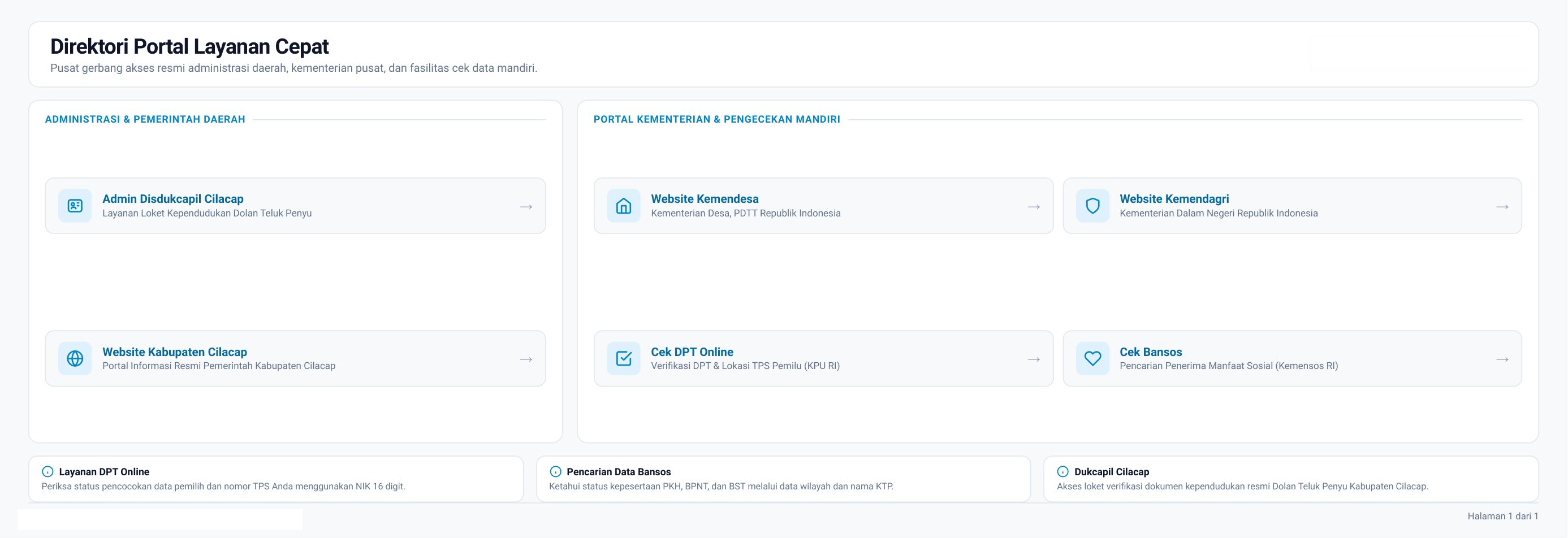Viewport: 1568px width, 538px height.
Task: Click the ID card icon for Admin Disdukcapil
Action: click(x=75, y=206)
